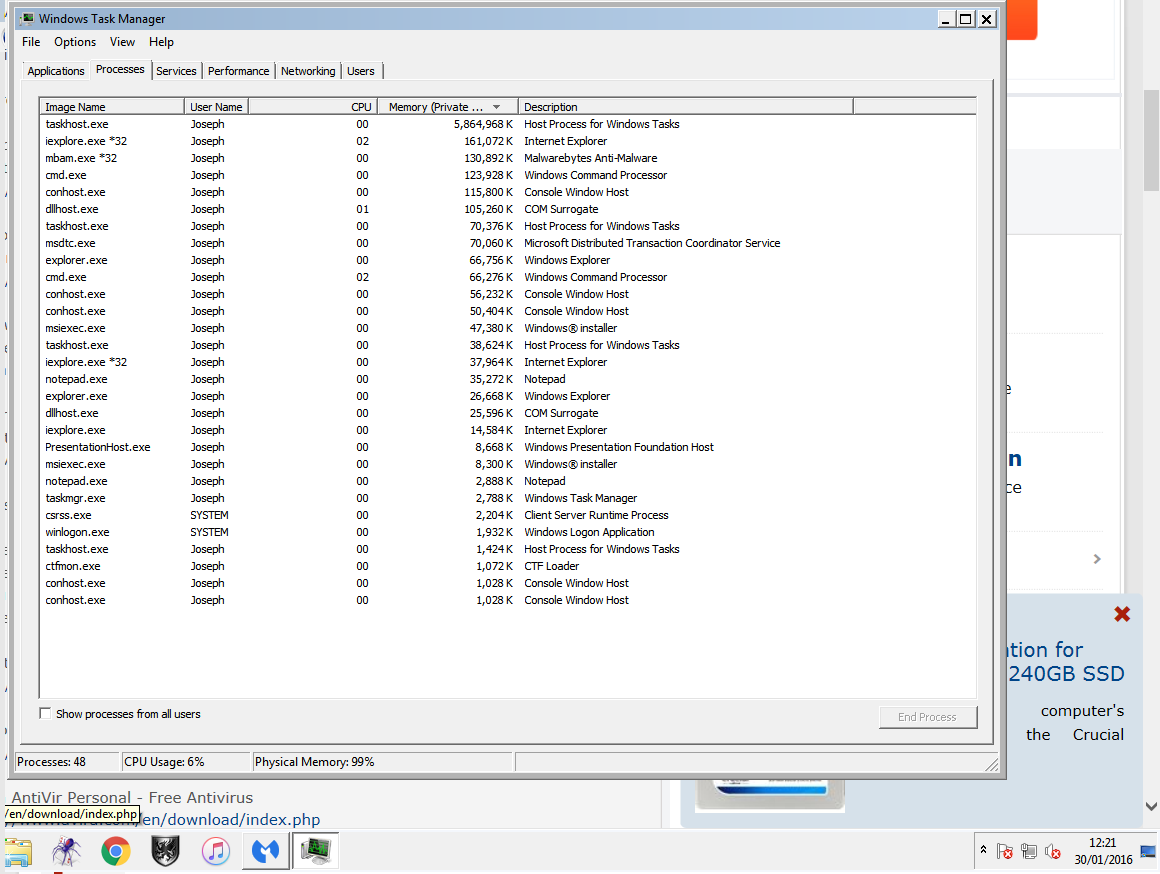Image resolution: width=1160 pixels, height=874 pixels.
Task: Launch iTunes from the taskbar
Action: click(x=215, y=851)
